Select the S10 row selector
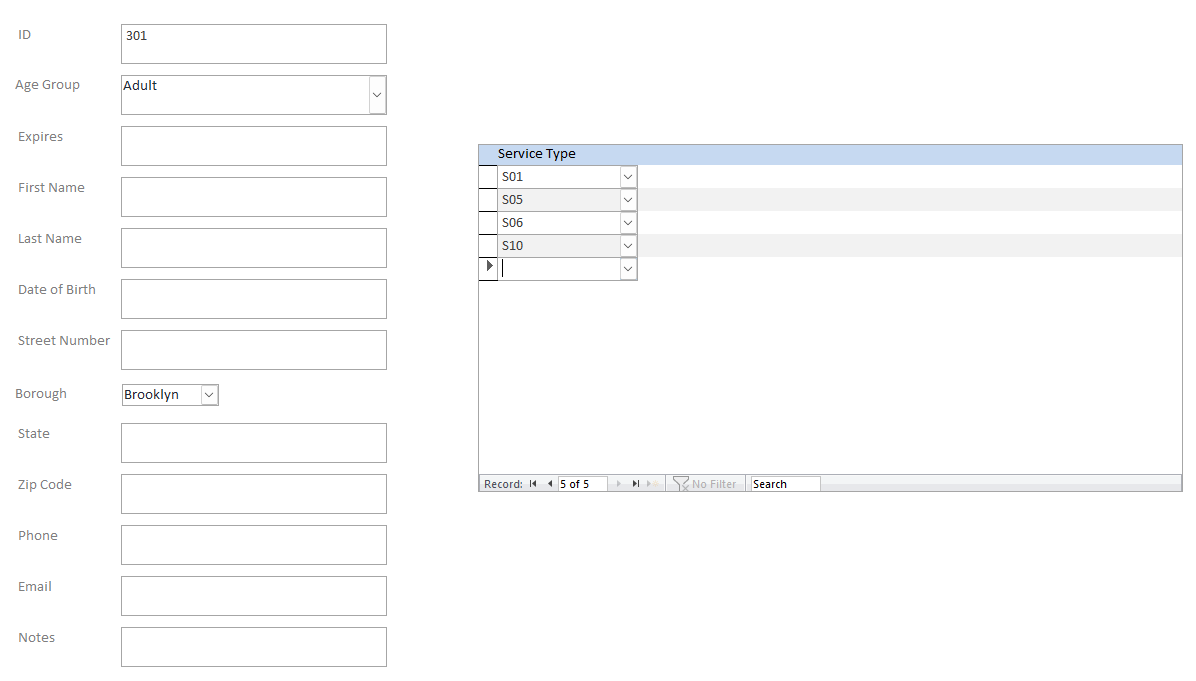 coord(488,246)
